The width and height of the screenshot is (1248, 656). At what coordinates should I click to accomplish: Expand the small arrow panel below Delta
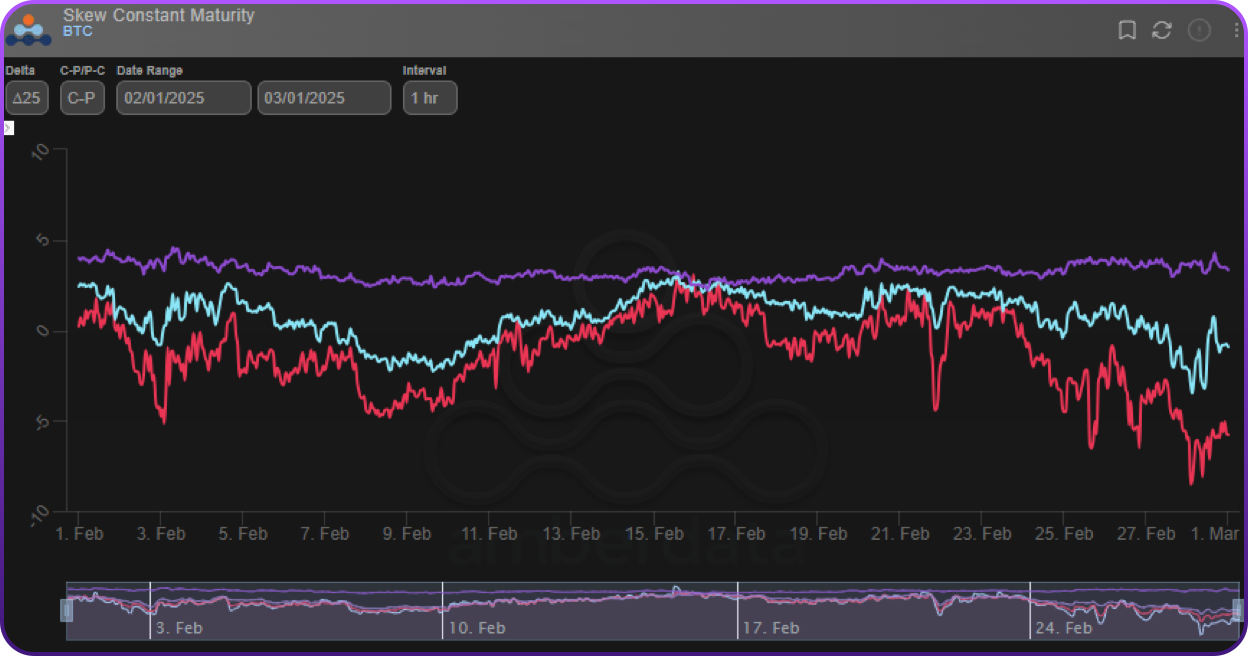[x=9, y=128]
